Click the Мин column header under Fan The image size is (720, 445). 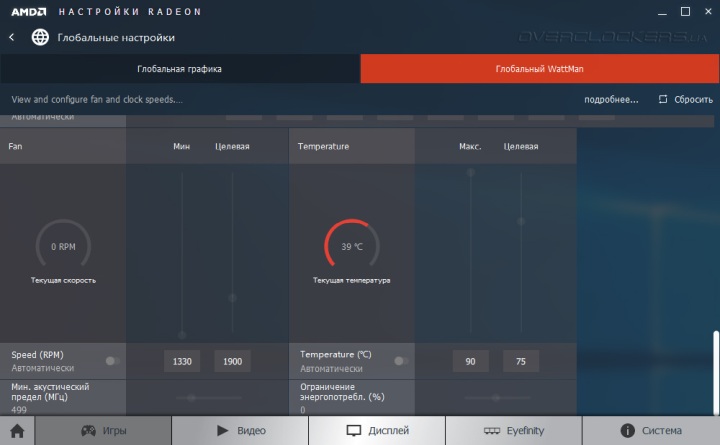pyautogui.click(x=181, y=146)
